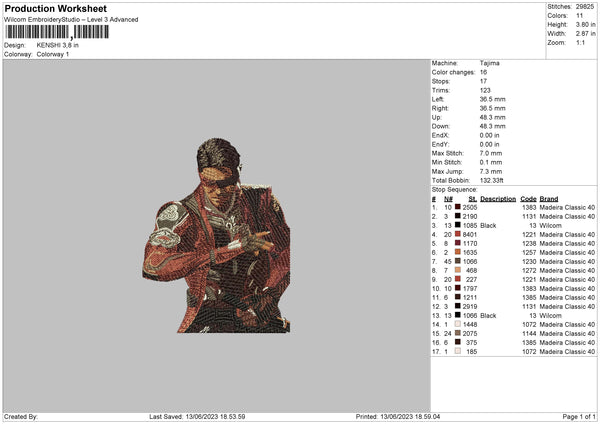Click the color swatch in stop sequence row 14
This screenshot has width=600, height=424.
(x=457, y=324)
